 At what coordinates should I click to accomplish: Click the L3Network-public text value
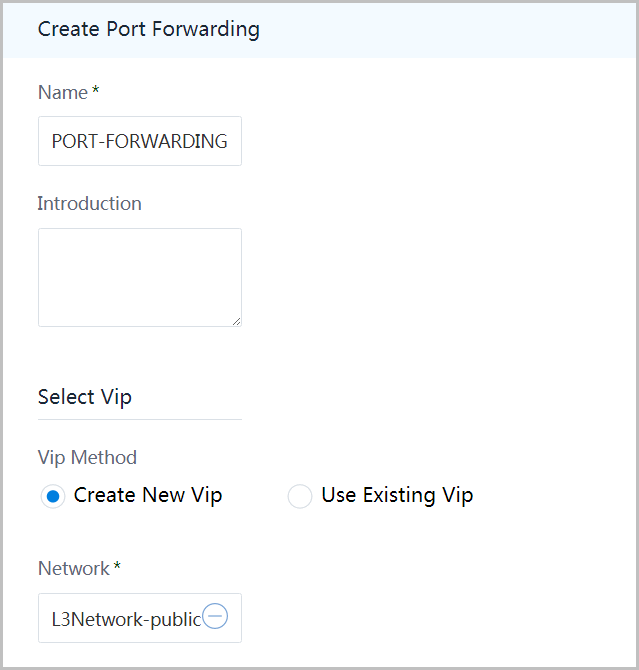pyautogui.click(x=126, y=619)
